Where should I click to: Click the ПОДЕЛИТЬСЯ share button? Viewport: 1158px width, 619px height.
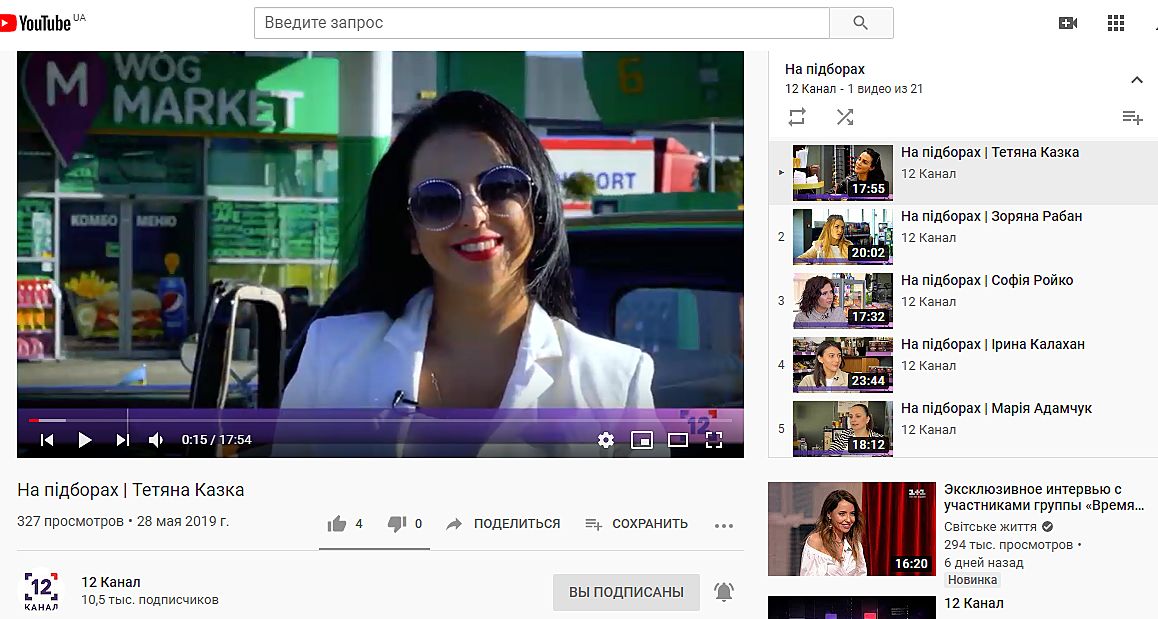[x=503, y=524]
